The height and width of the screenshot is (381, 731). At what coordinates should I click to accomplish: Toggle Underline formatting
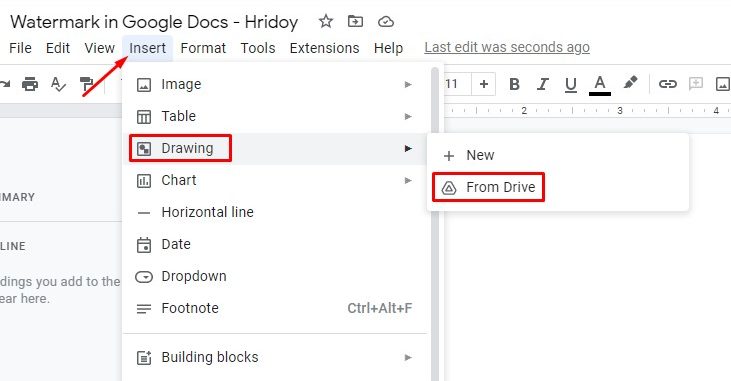point(571,85)
